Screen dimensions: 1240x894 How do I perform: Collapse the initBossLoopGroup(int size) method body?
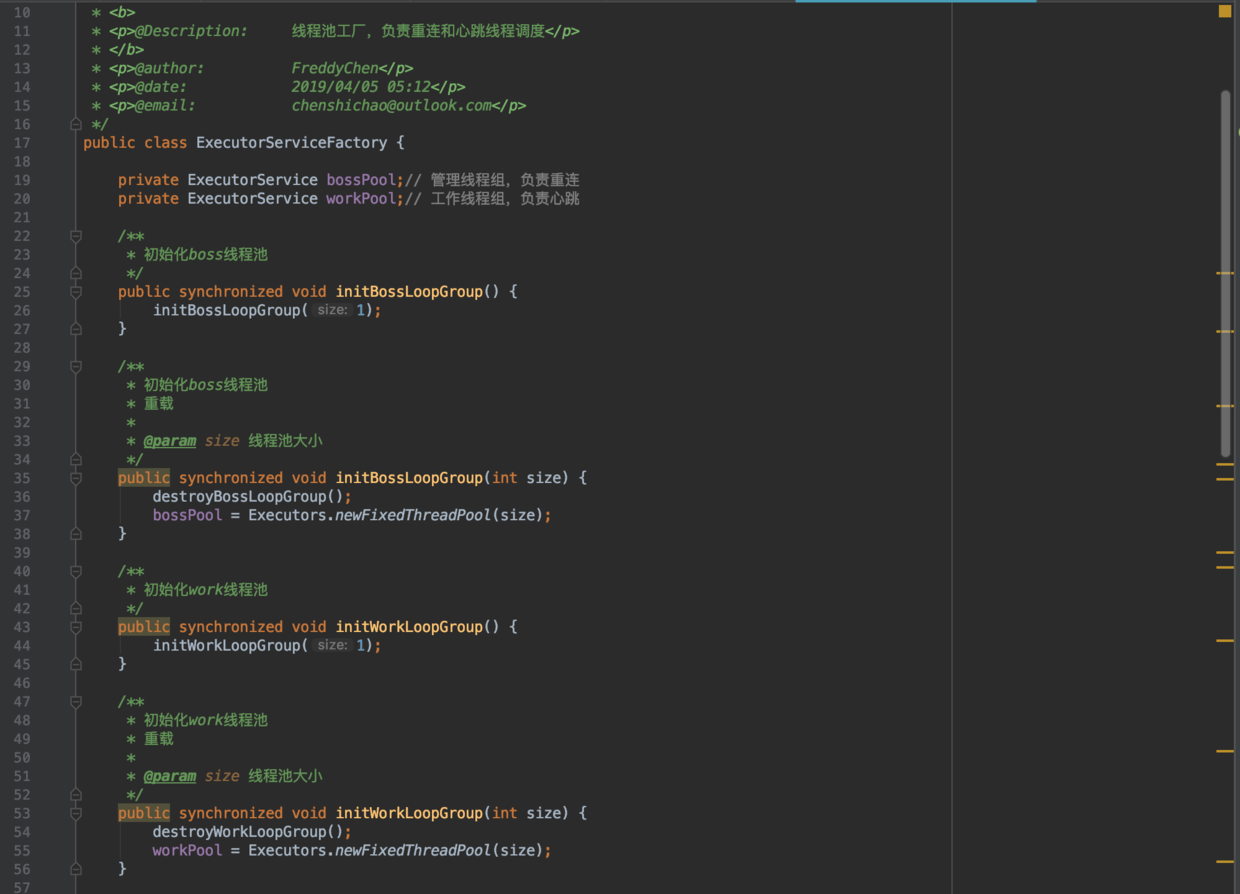point(75,478)
